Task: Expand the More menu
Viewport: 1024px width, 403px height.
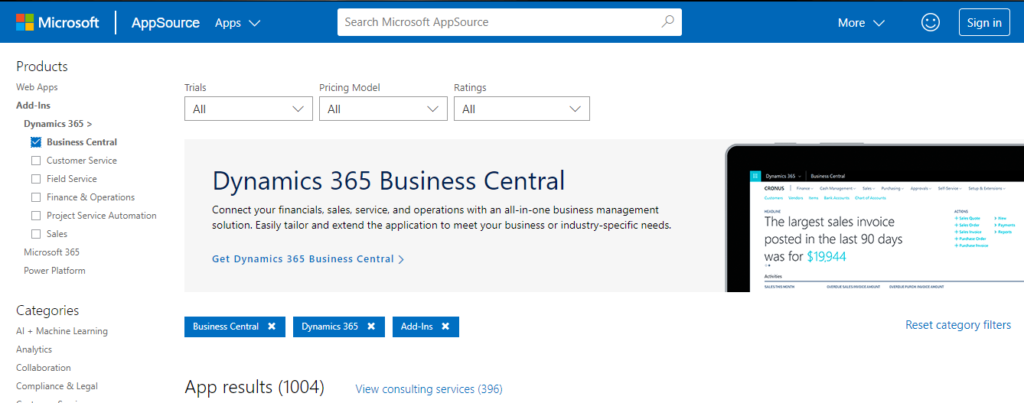Action: pyautogui.click(x=861, y=22)
